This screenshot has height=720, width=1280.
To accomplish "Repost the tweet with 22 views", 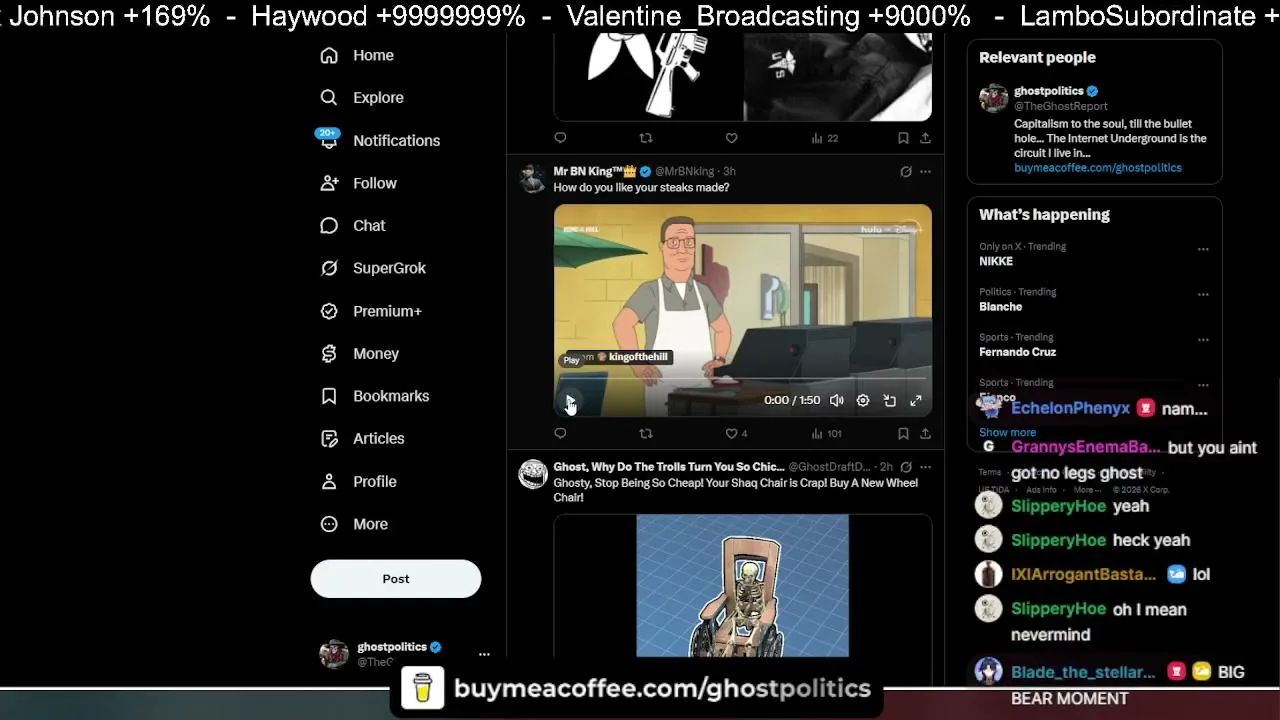I will [x=646, y=138].
